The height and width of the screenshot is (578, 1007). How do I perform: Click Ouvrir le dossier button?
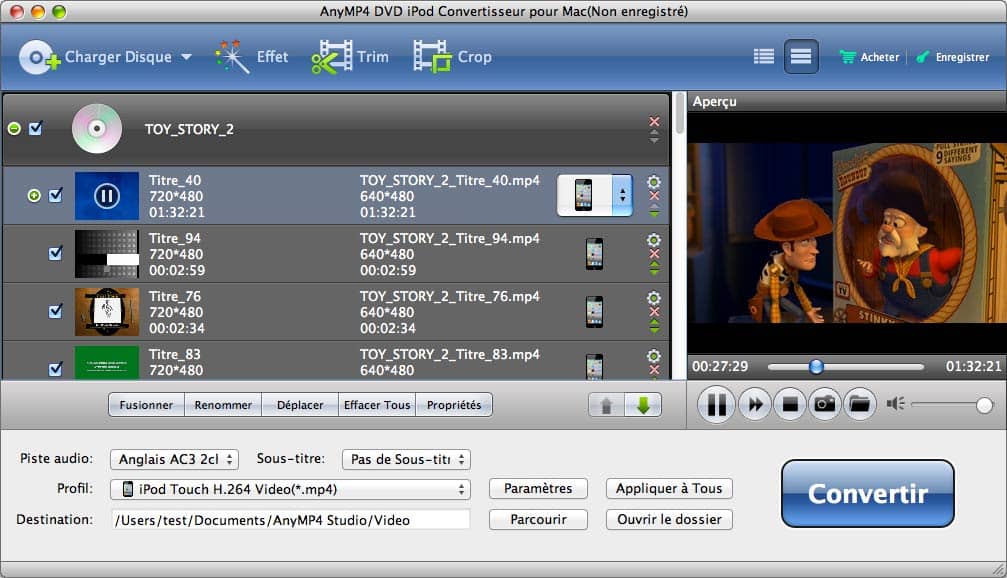(x=669, y=520)
